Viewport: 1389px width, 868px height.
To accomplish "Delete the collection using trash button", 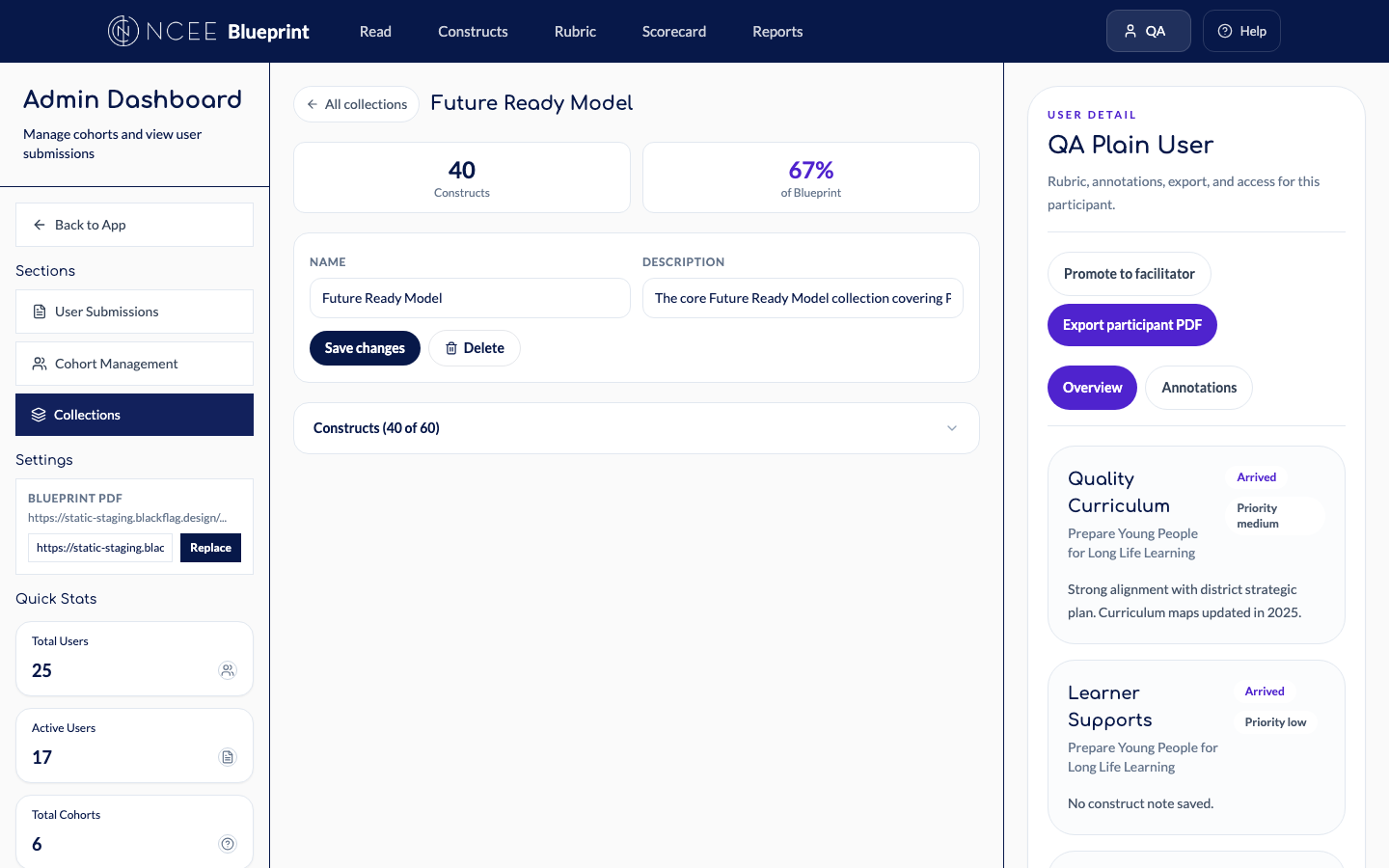I will [x=475, y=348].
